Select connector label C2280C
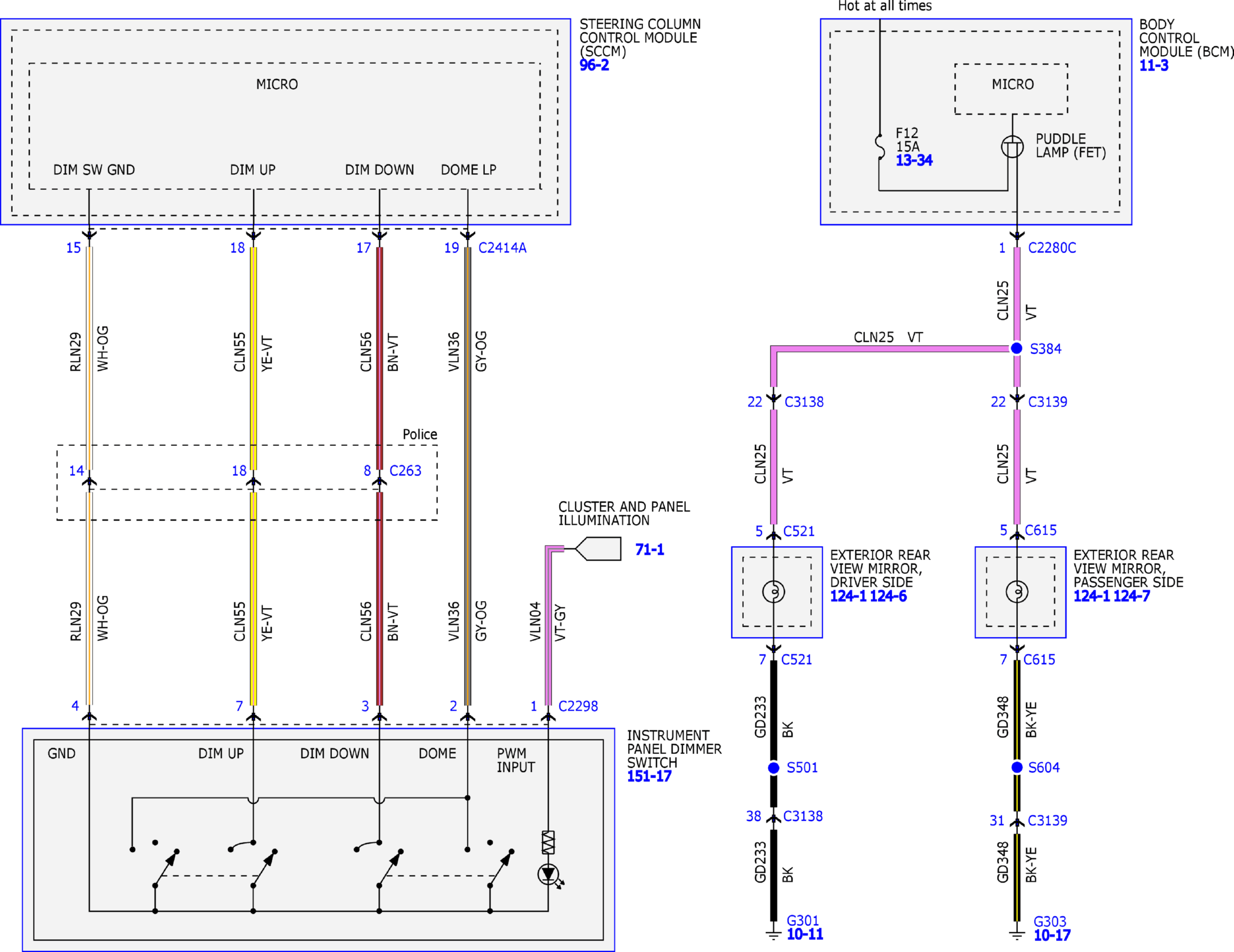1234x952 pixels. (x=1052, y=248)
